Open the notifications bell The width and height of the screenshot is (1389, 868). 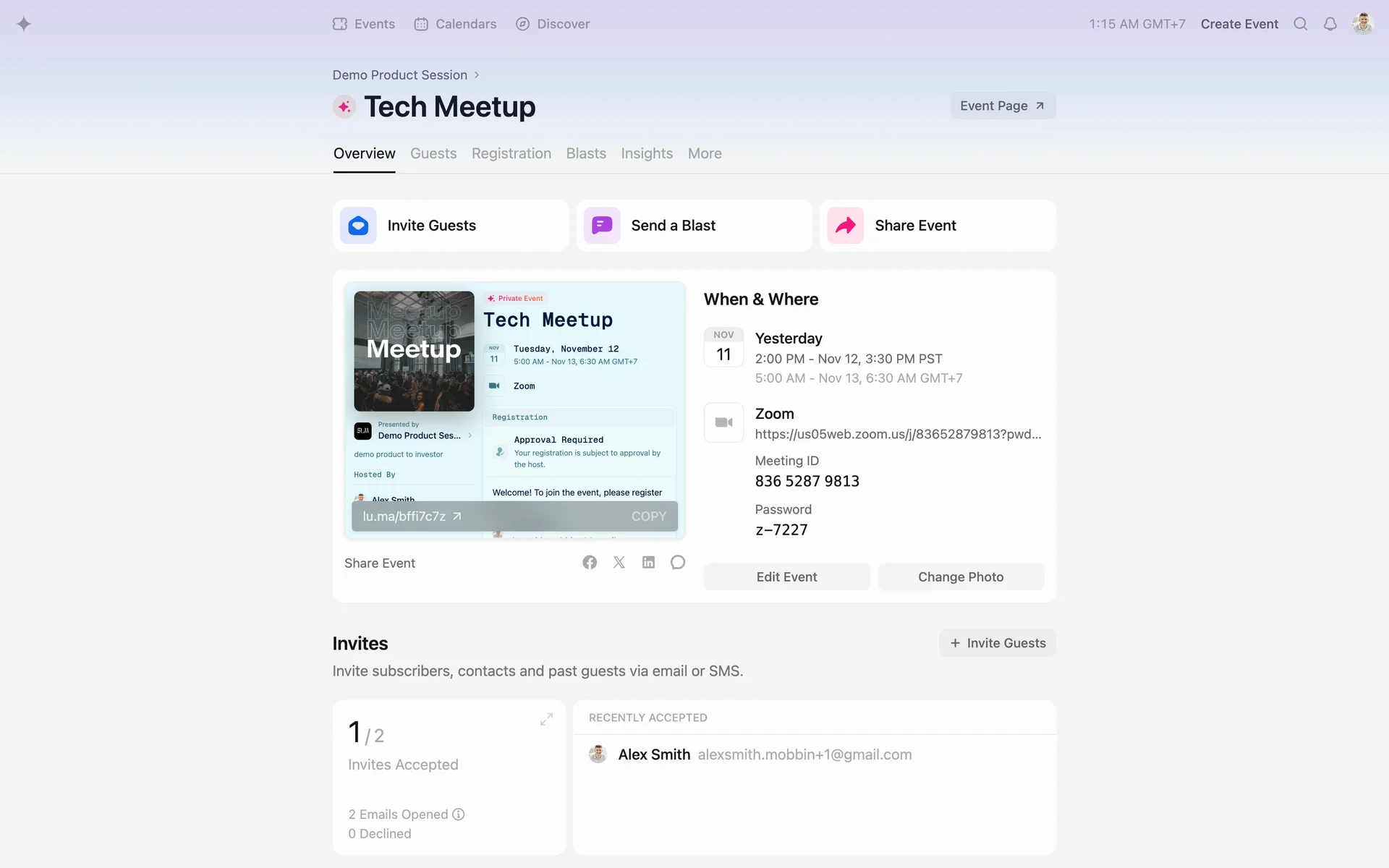(1330, 24)
